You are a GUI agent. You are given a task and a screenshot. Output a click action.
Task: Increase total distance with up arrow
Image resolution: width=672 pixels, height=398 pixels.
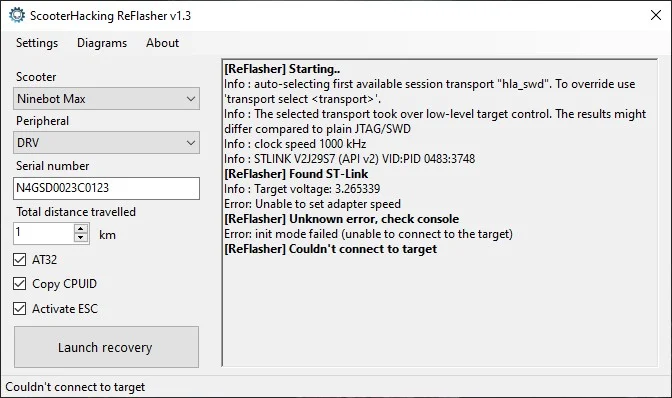(x=81, y=229)
